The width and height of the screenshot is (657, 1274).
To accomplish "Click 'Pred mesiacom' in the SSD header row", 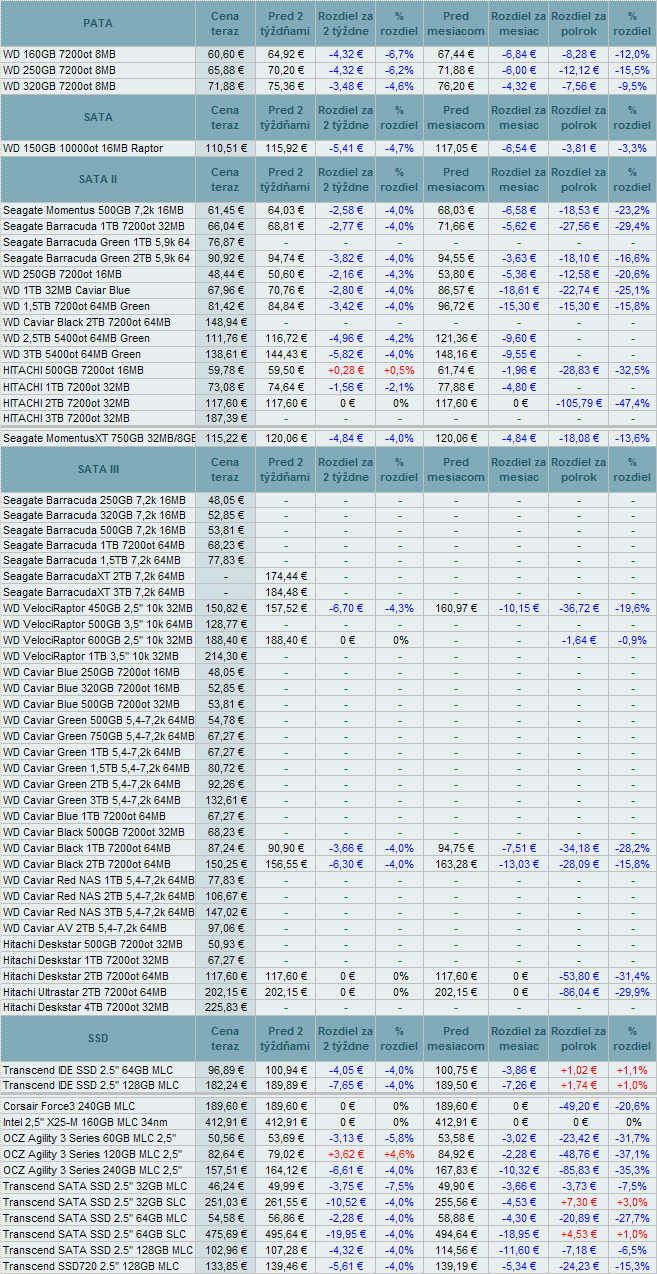I will 455,1038.
